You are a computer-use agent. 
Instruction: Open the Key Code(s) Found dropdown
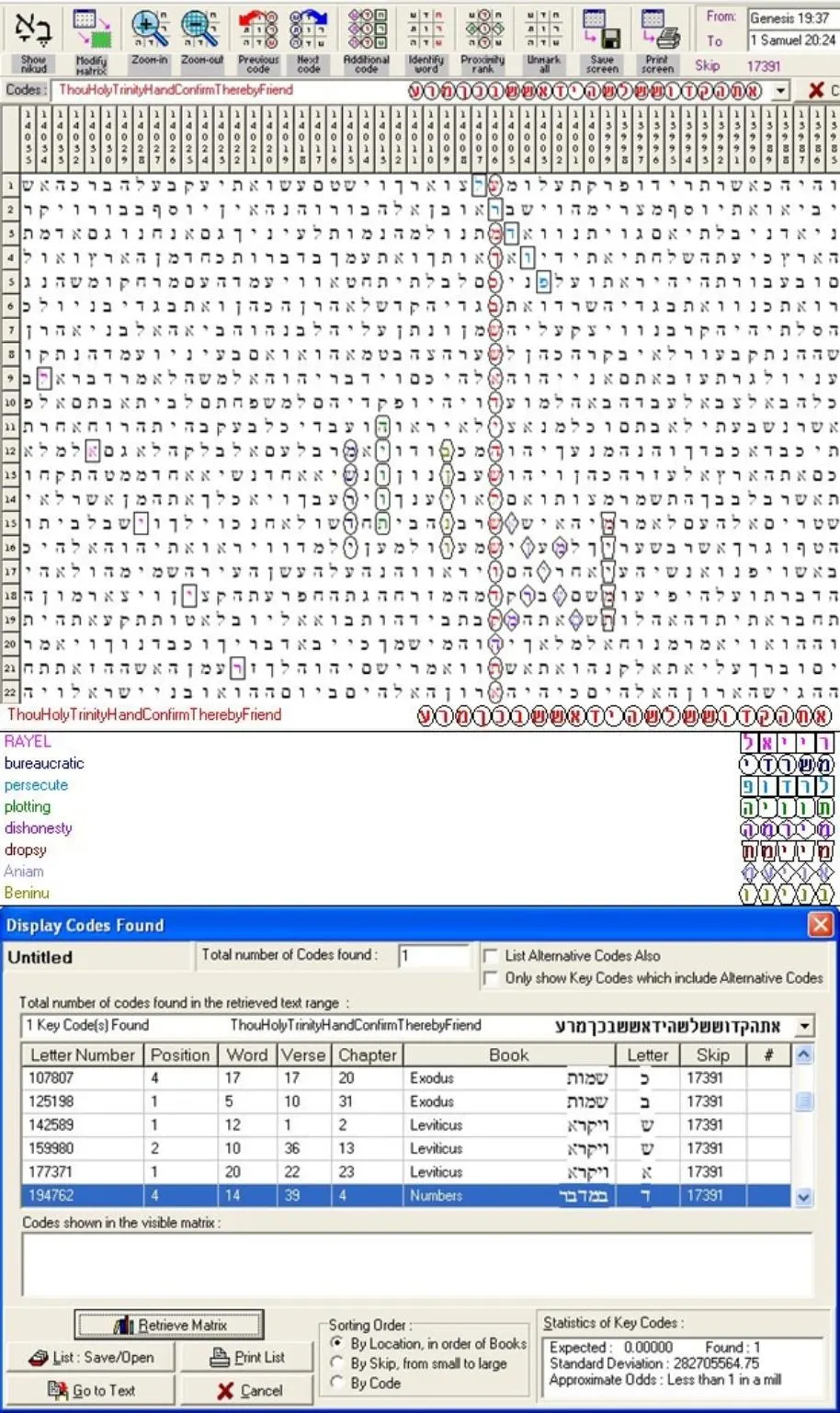pyautogui.click(x=805, y=1026)
